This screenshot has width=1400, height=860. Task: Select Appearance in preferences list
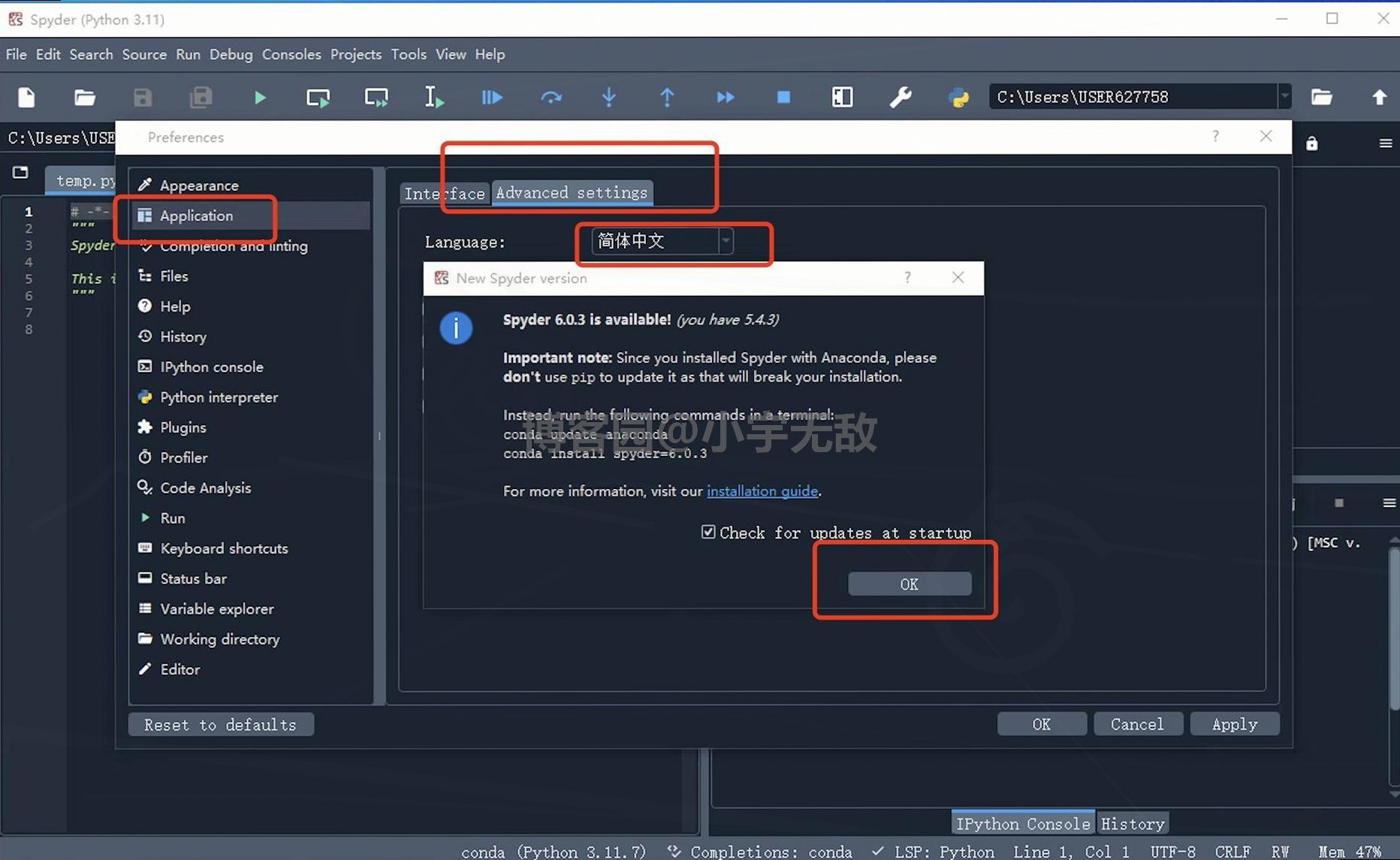coord(251,185)
